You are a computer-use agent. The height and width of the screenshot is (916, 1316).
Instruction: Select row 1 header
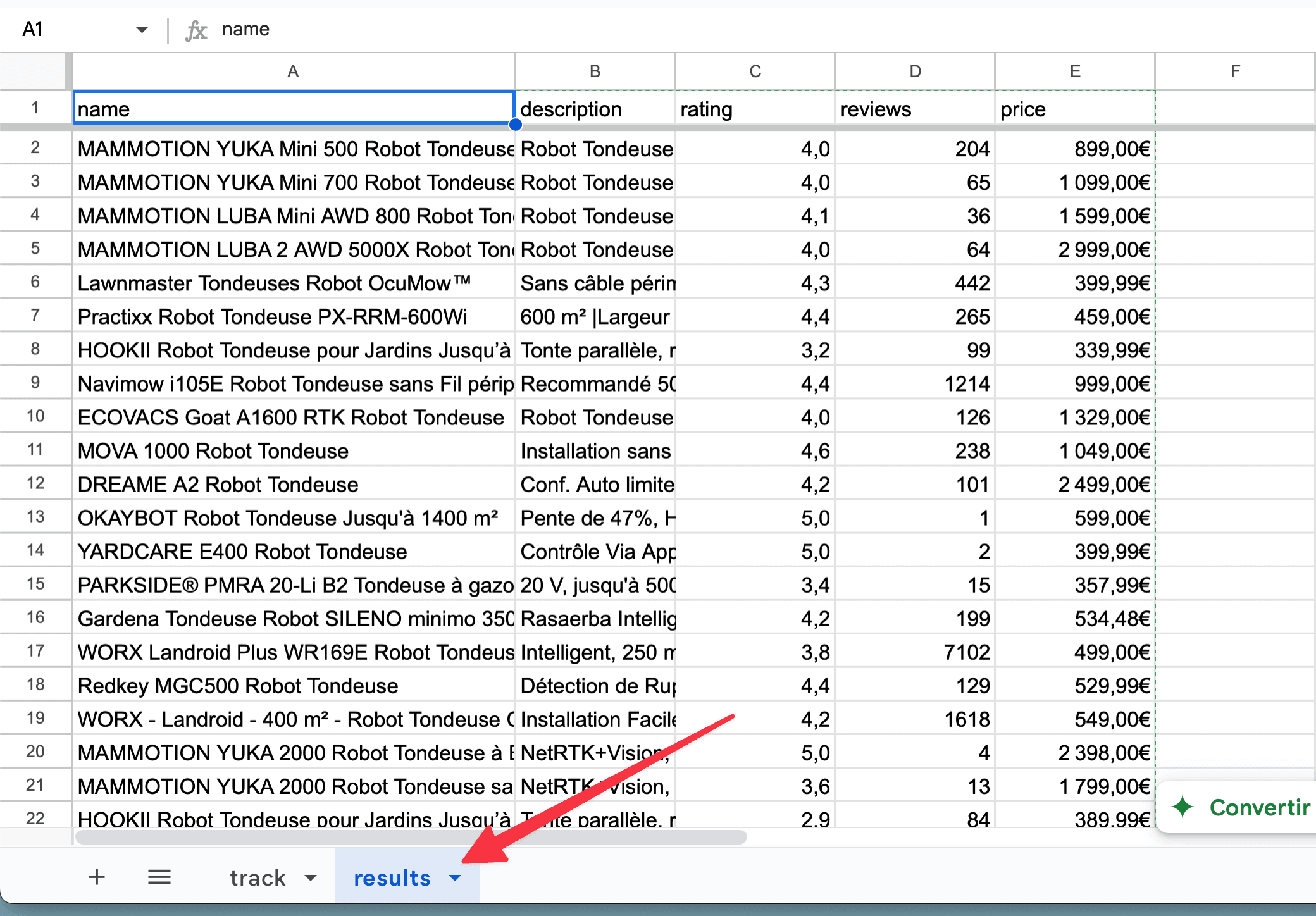point(35,108)
